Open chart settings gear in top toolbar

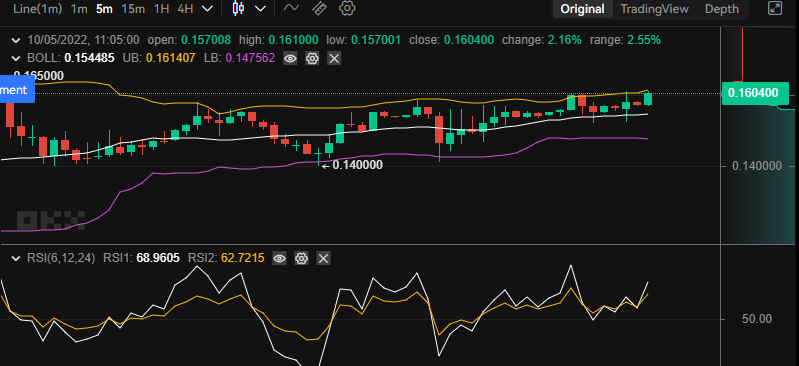pos(347,8)
